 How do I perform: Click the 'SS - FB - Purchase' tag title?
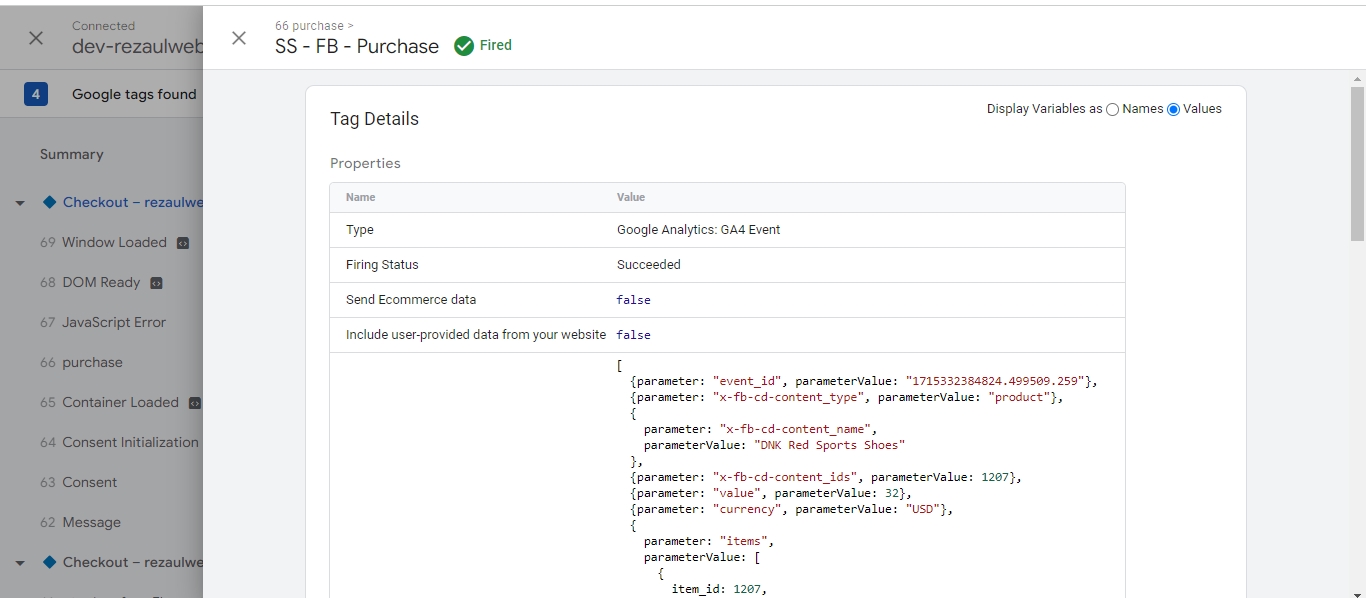(x=357, y=46)
